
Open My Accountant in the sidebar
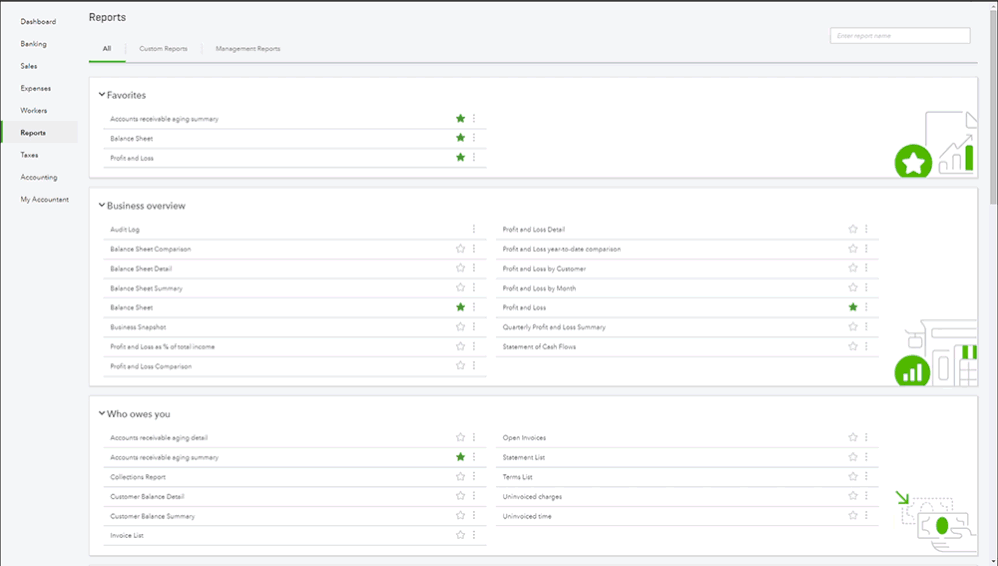pos(45,199)
